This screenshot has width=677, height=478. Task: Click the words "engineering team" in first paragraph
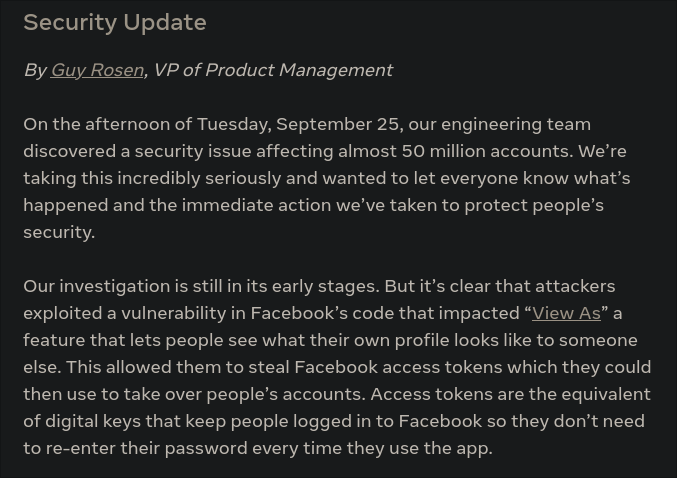[516, 124]
